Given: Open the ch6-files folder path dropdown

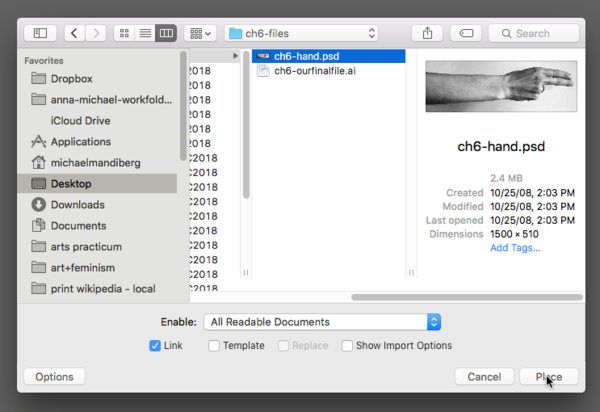Looking at the screenshot, I should (x=302, y=33).
